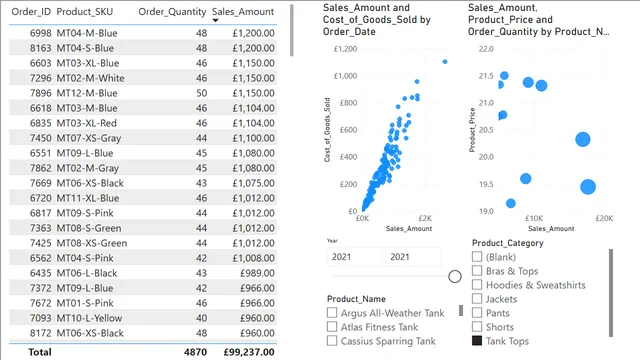Click the MT08-XS-Green SKU cell
Screen dimensions: 640x360
(x=92, y=243)
